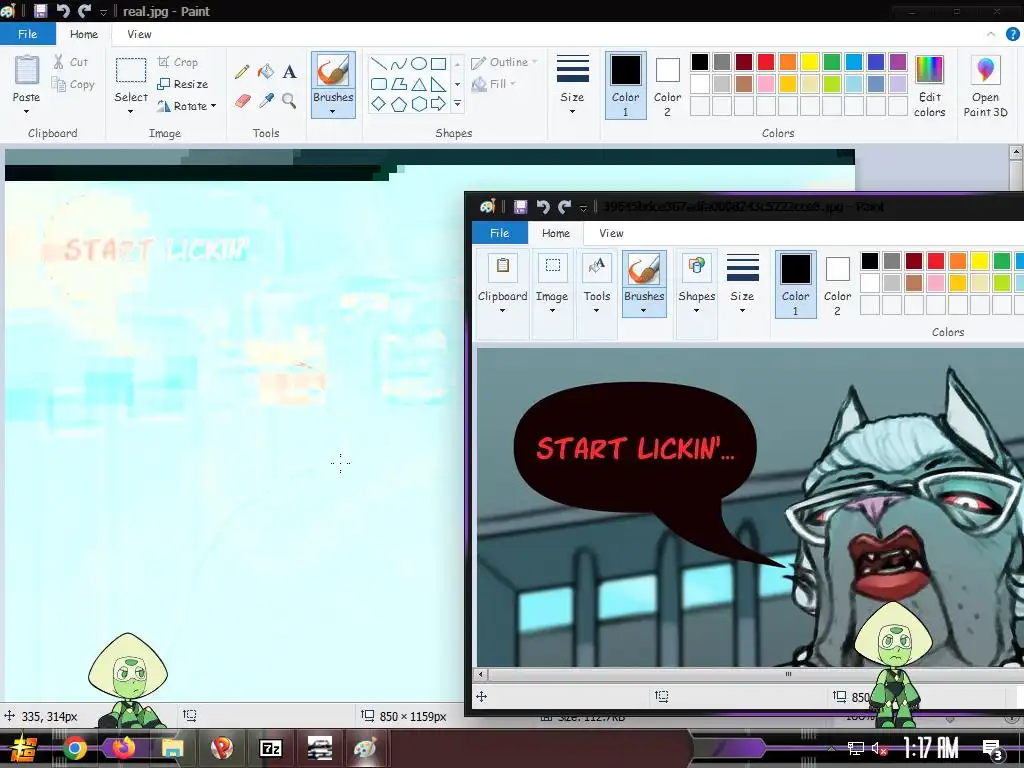Screen dimensions: 1024x768
Task: Click Copy in the Clipboard group
Action: [73, 84]
